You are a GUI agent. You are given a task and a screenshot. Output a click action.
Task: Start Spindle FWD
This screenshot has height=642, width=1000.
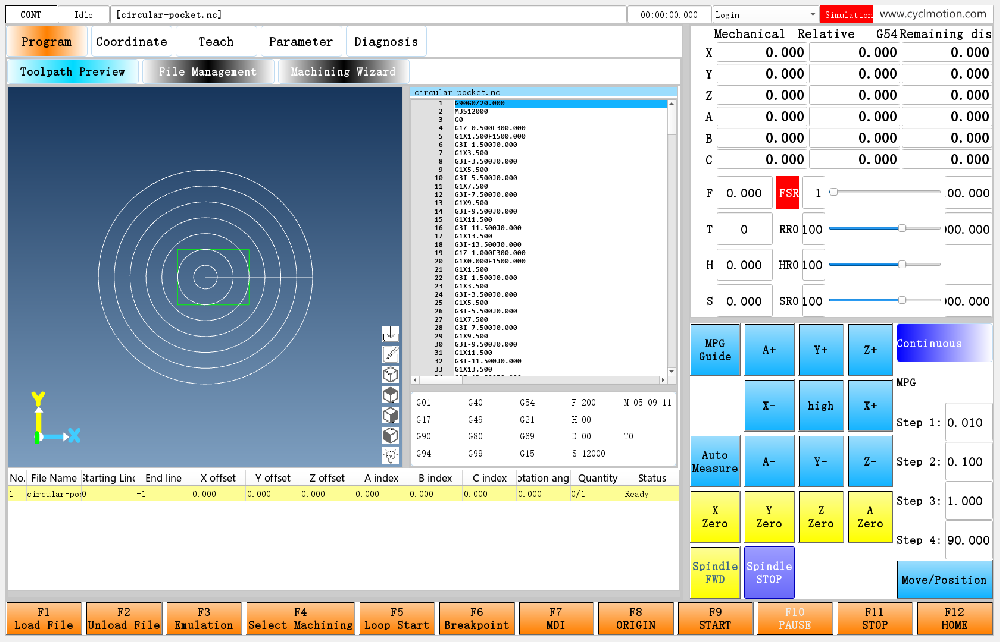pos(715,572)
